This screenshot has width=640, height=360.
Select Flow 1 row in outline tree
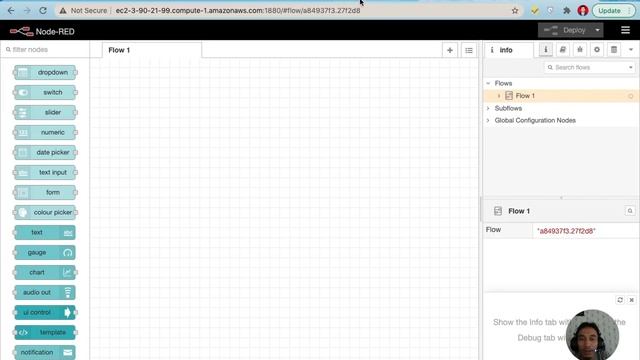pos(561,96)
